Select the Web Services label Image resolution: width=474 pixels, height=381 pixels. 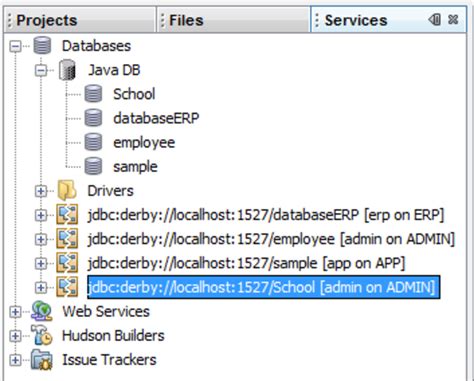click(106, 311)
